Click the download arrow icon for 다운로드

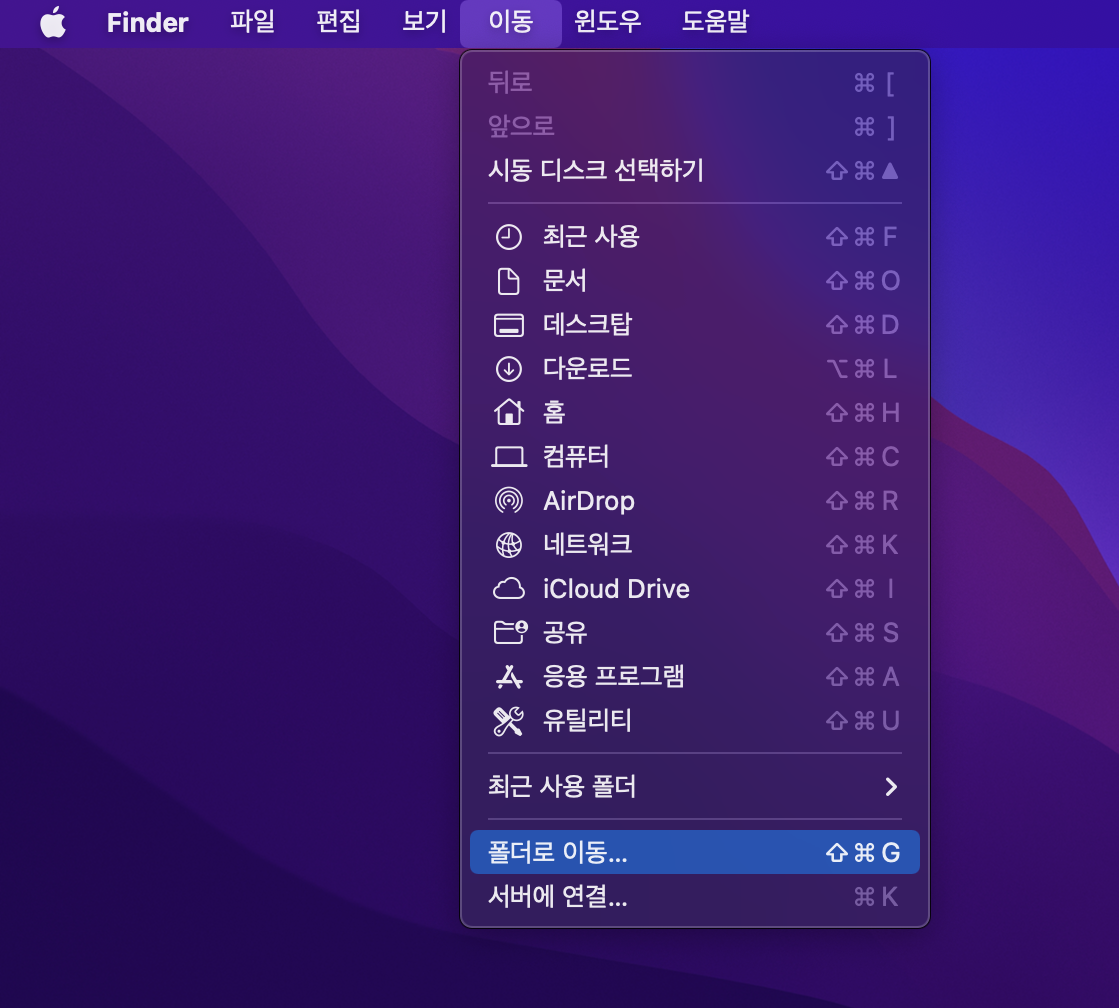point(509,369)
